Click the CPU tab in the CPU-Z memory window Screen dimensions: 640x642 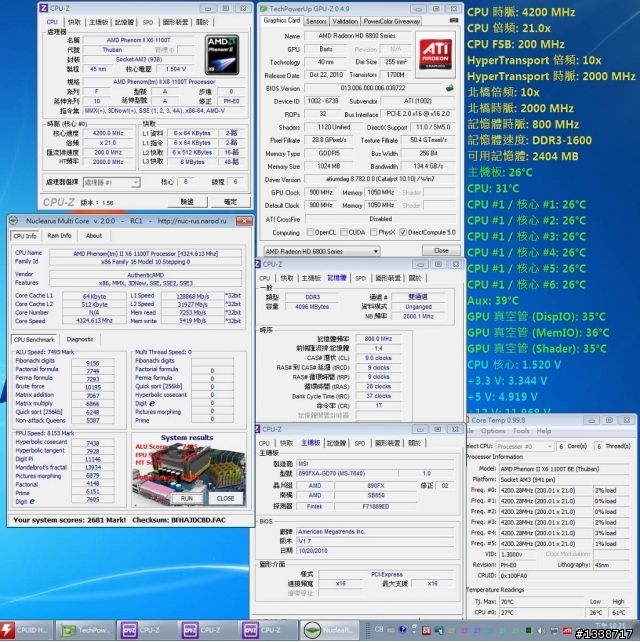(x=265, y=278)
